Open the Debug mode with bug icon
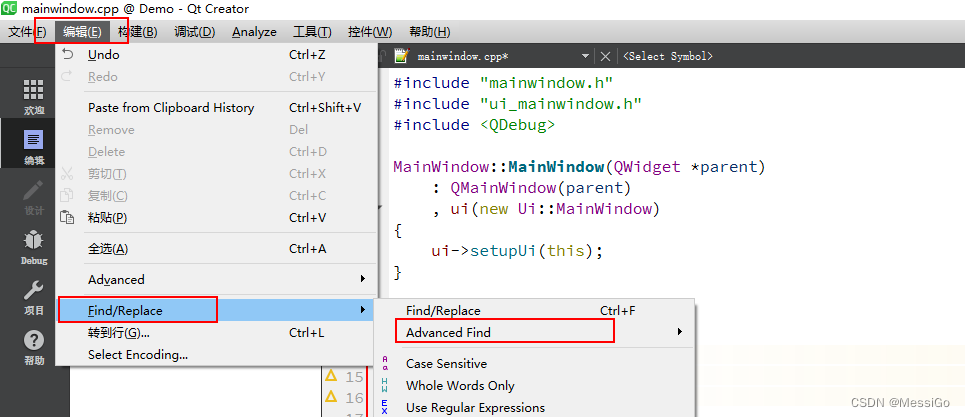 tap(33, 246)
